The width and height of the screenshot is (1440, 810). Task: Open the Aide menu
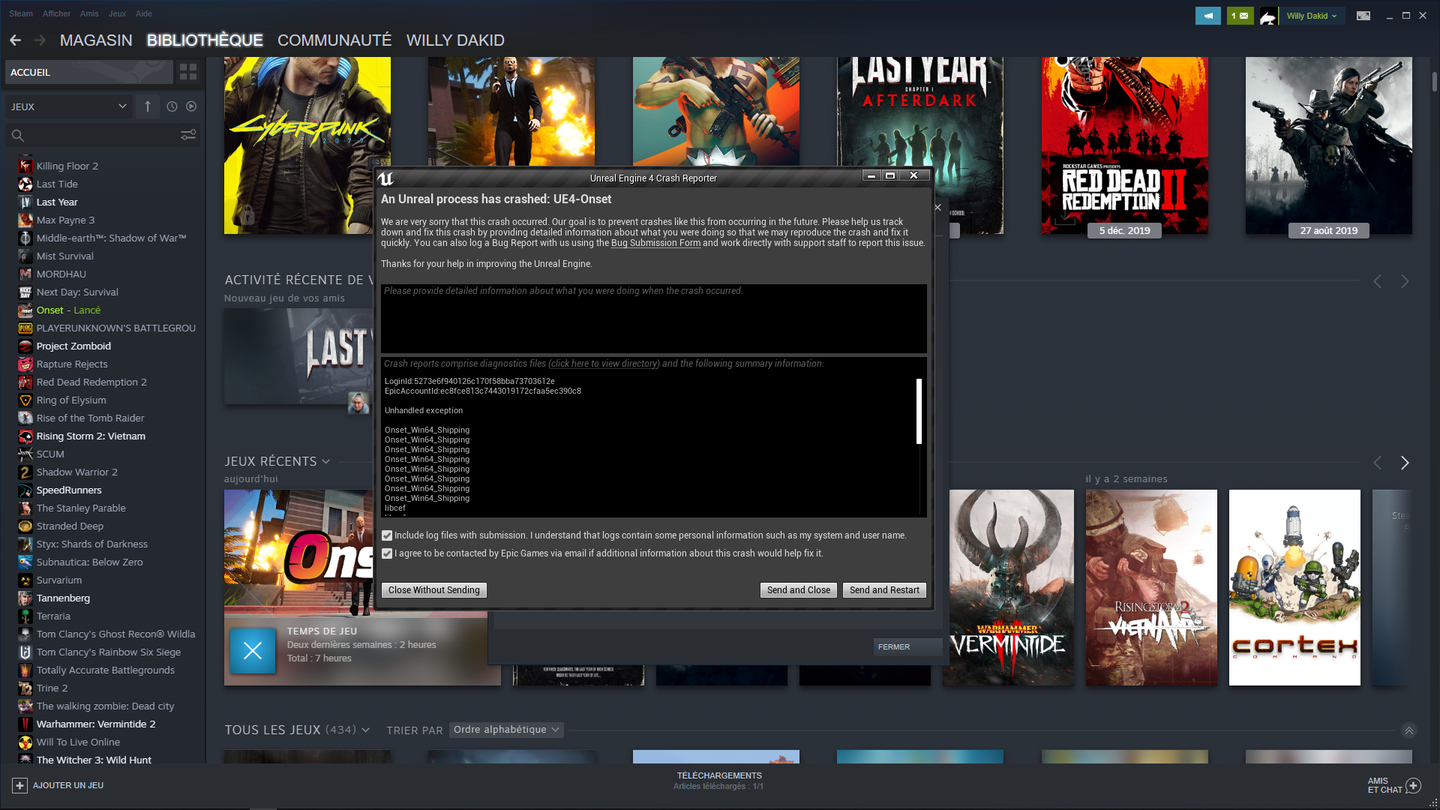[x=144, y=14]
